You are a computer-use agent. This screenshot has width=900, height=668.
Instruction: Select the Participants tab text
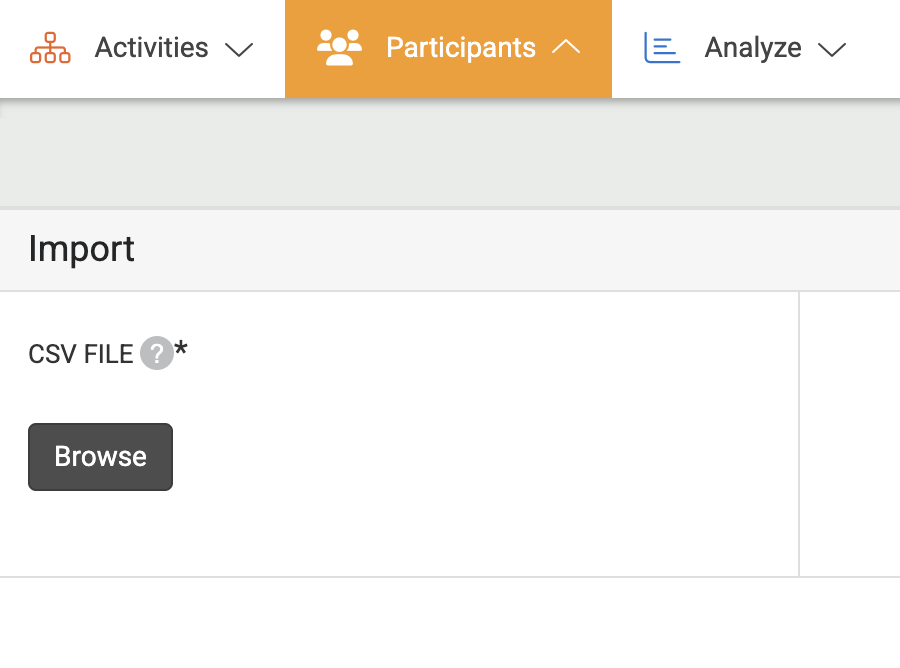[x=460, y=48]
